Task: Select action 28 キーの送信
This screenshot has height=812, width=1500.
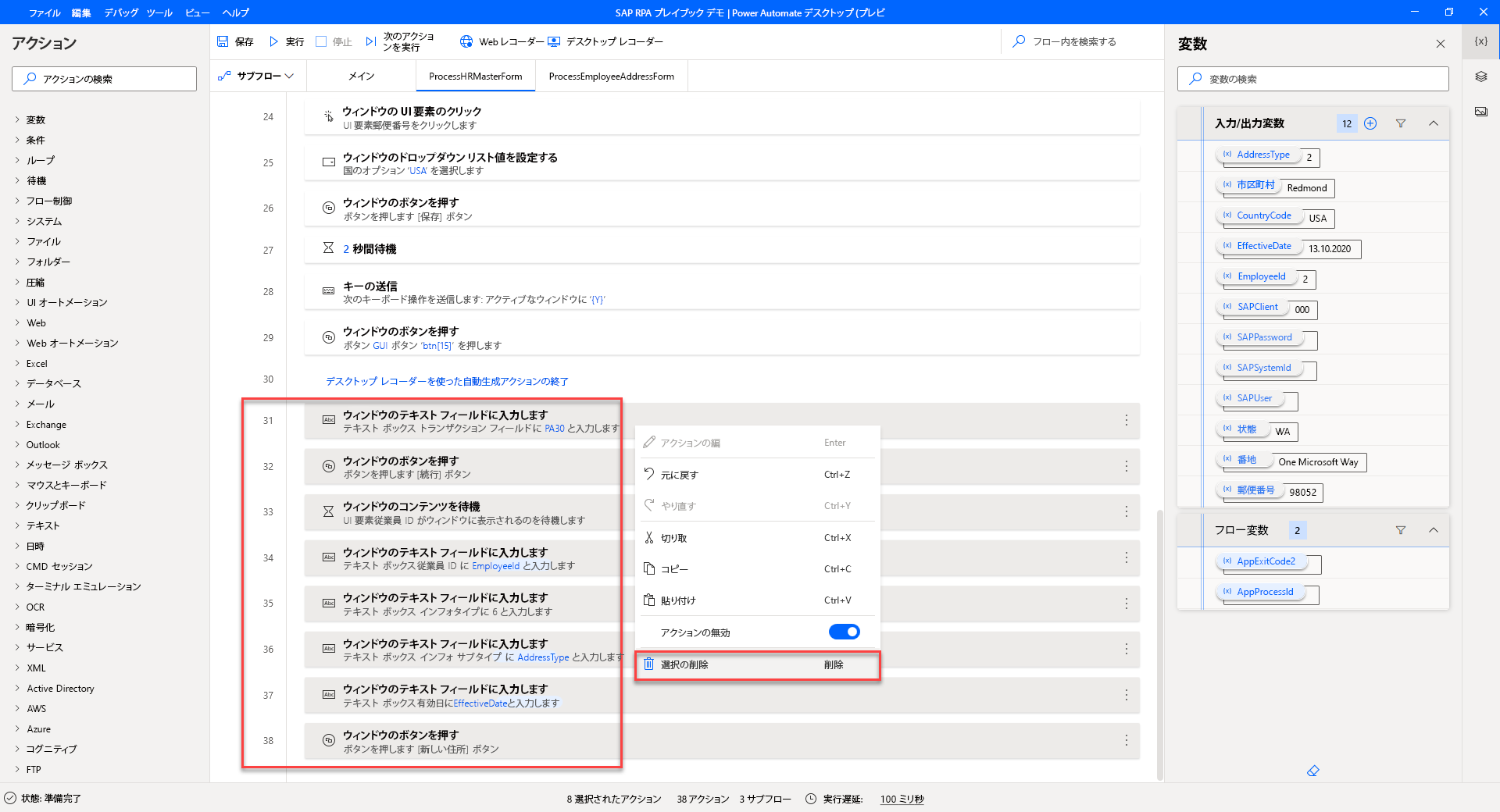Action: pyautogui.click(x=722, y=292)
